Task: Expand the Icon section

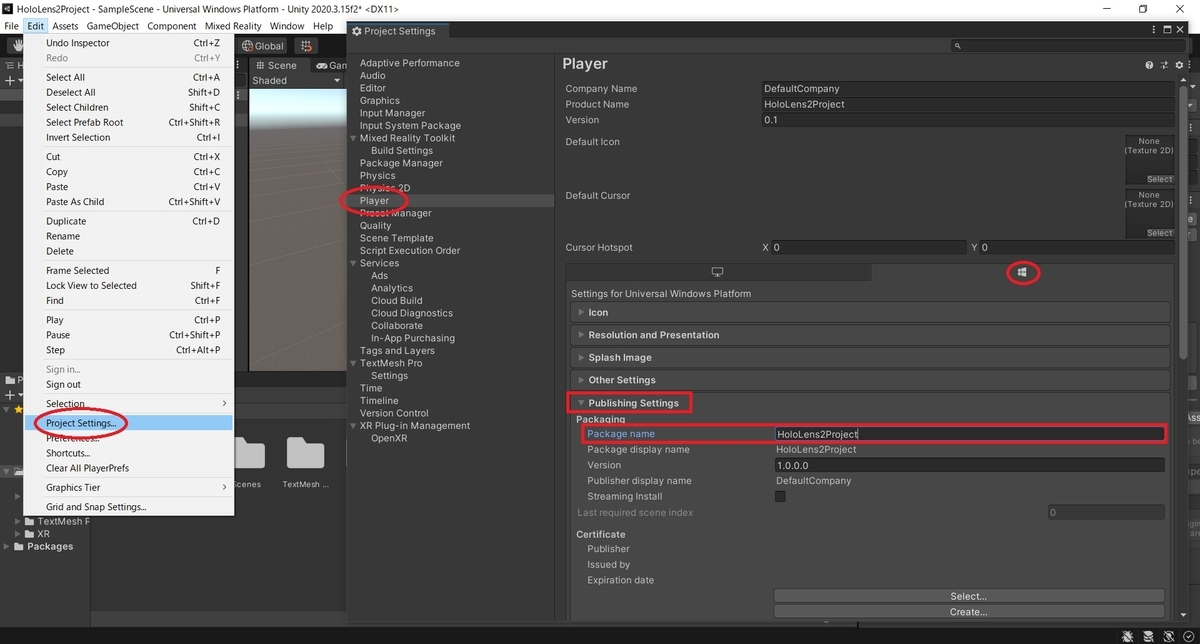Action: 868,312
